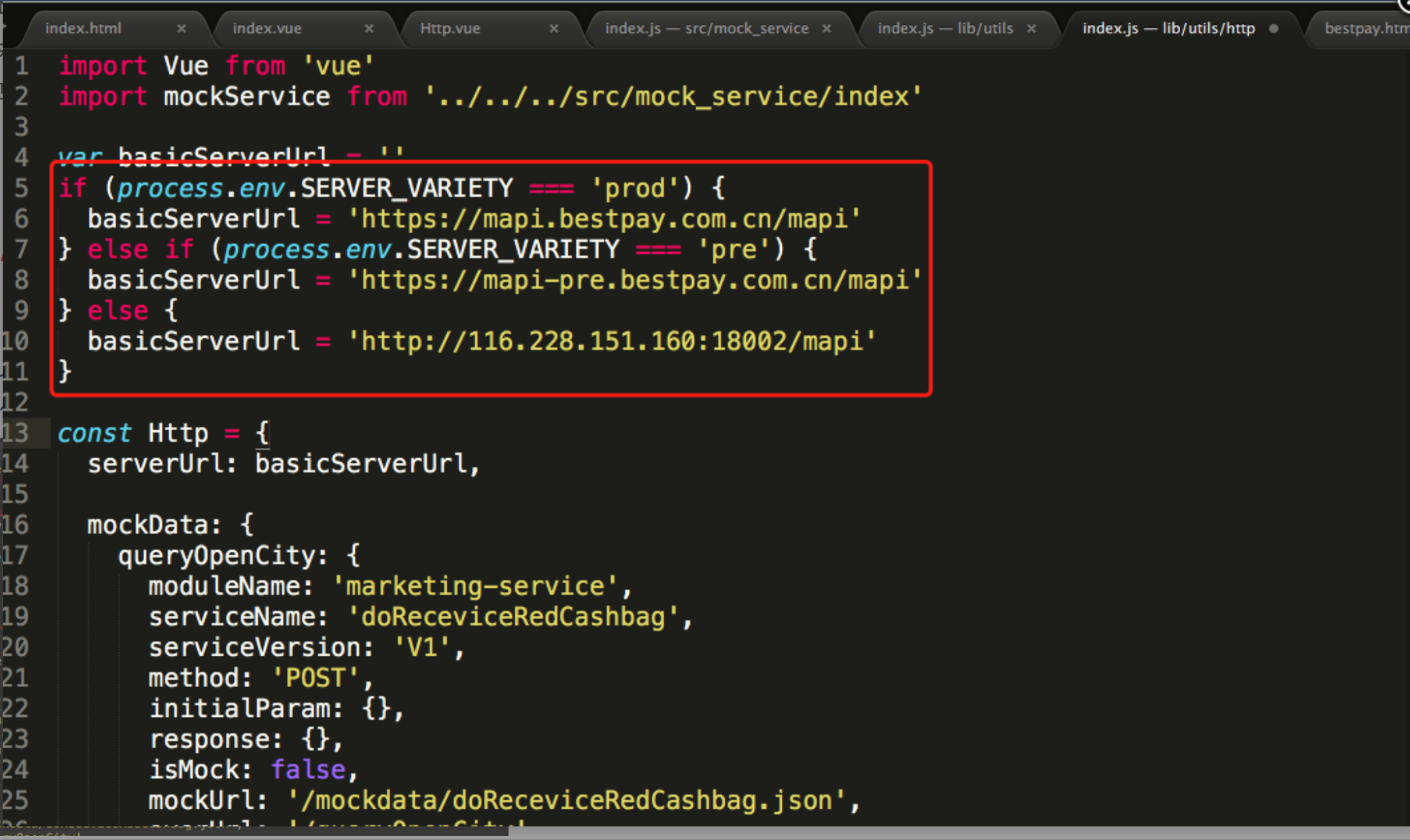Click the line number 5 gutter
The height and width of the screenshot is (840, 1410).
[20, 188]
